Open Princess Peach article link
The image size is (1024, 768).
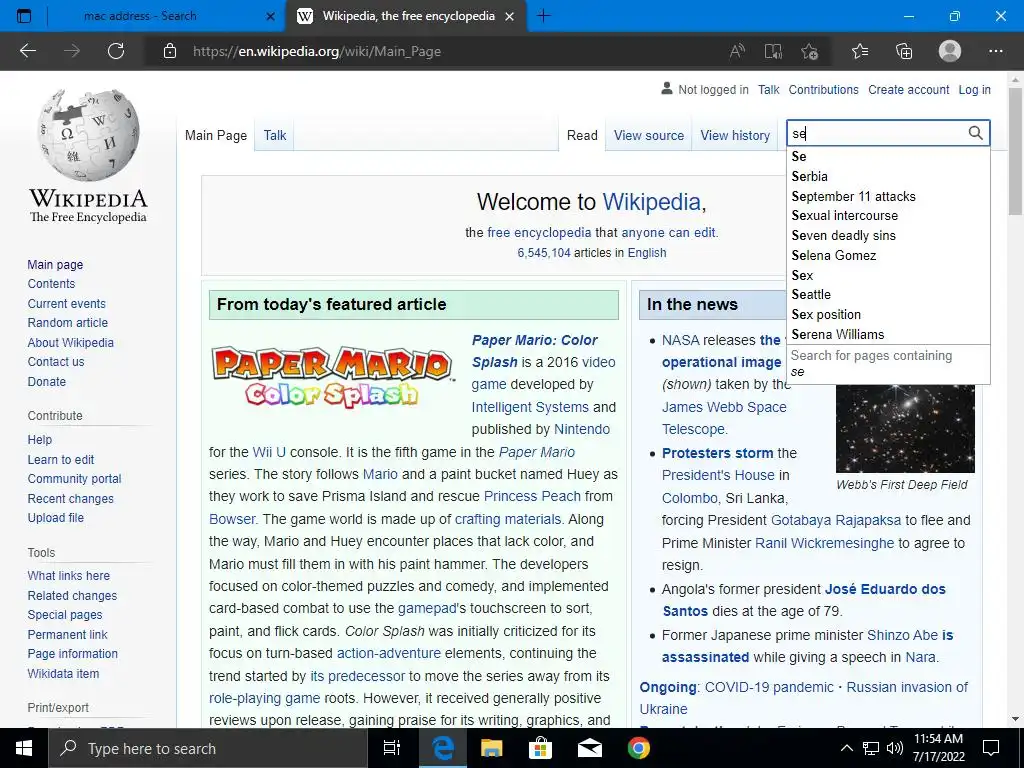tap(532, 496)
